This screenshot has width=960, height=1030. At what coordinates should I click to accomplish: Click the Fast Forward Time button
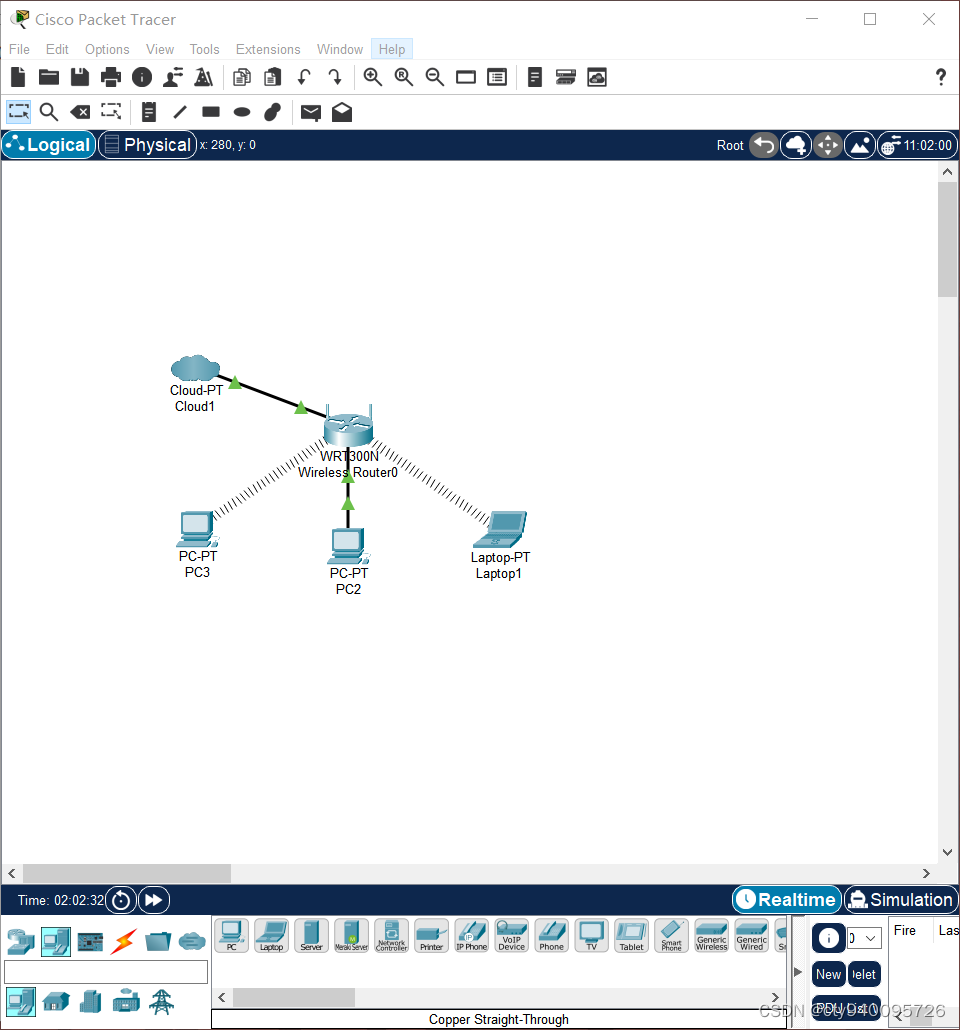click(x=154, y=900)
